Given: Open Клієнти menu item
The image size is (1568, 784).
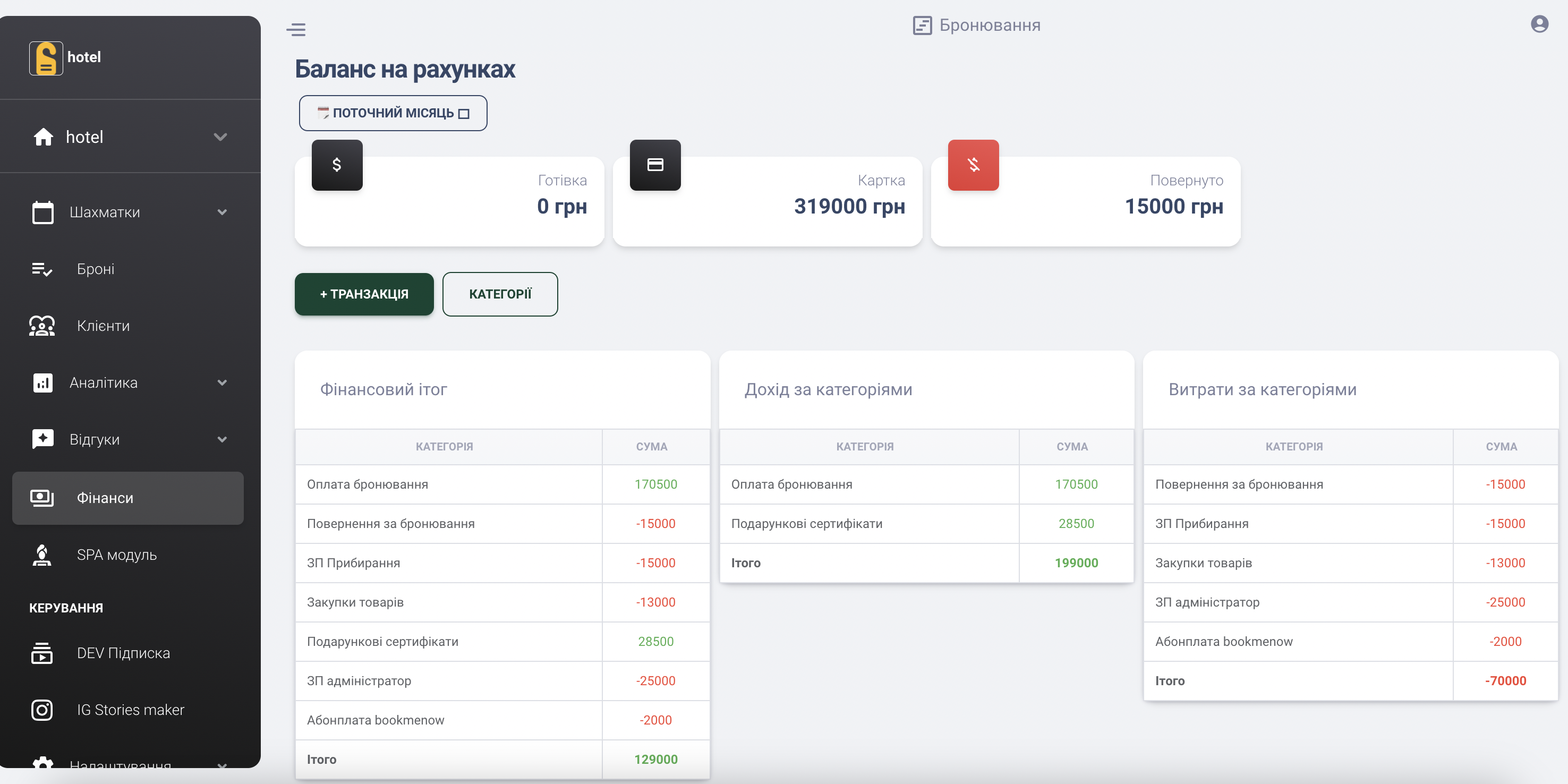Looking at the screenshot, I should [x=103, y=326].
